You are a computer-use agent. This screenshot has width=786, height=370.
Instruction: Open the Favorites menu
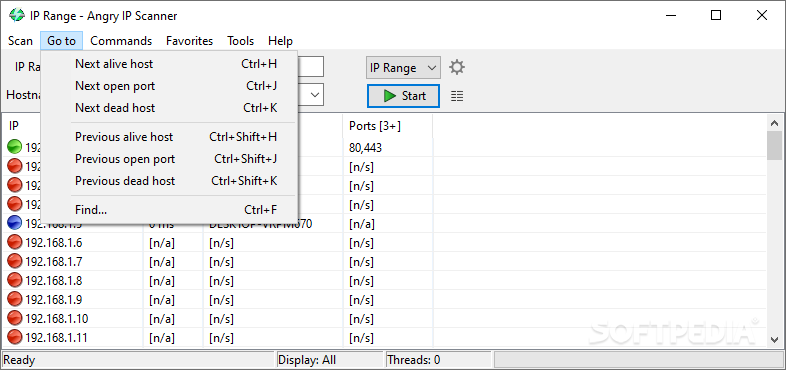click(189, 41)
